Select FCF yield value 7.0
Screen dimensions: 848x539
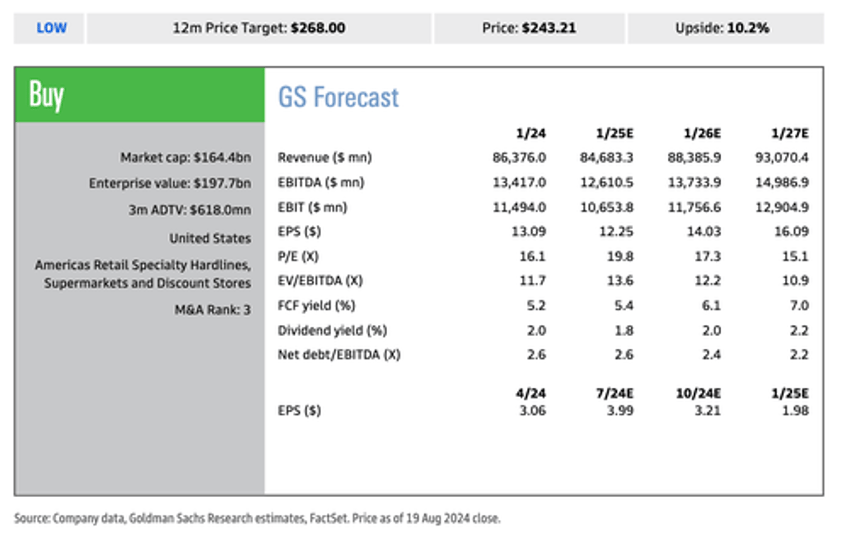(x=799, y=305)
